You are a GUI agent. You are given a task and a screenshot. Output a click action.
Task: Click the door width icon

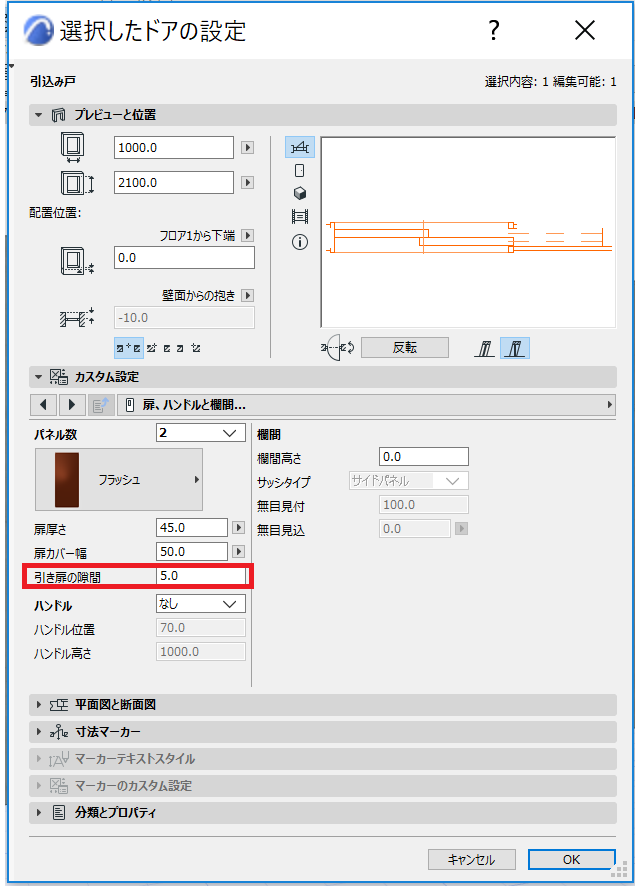click(73, 147)
